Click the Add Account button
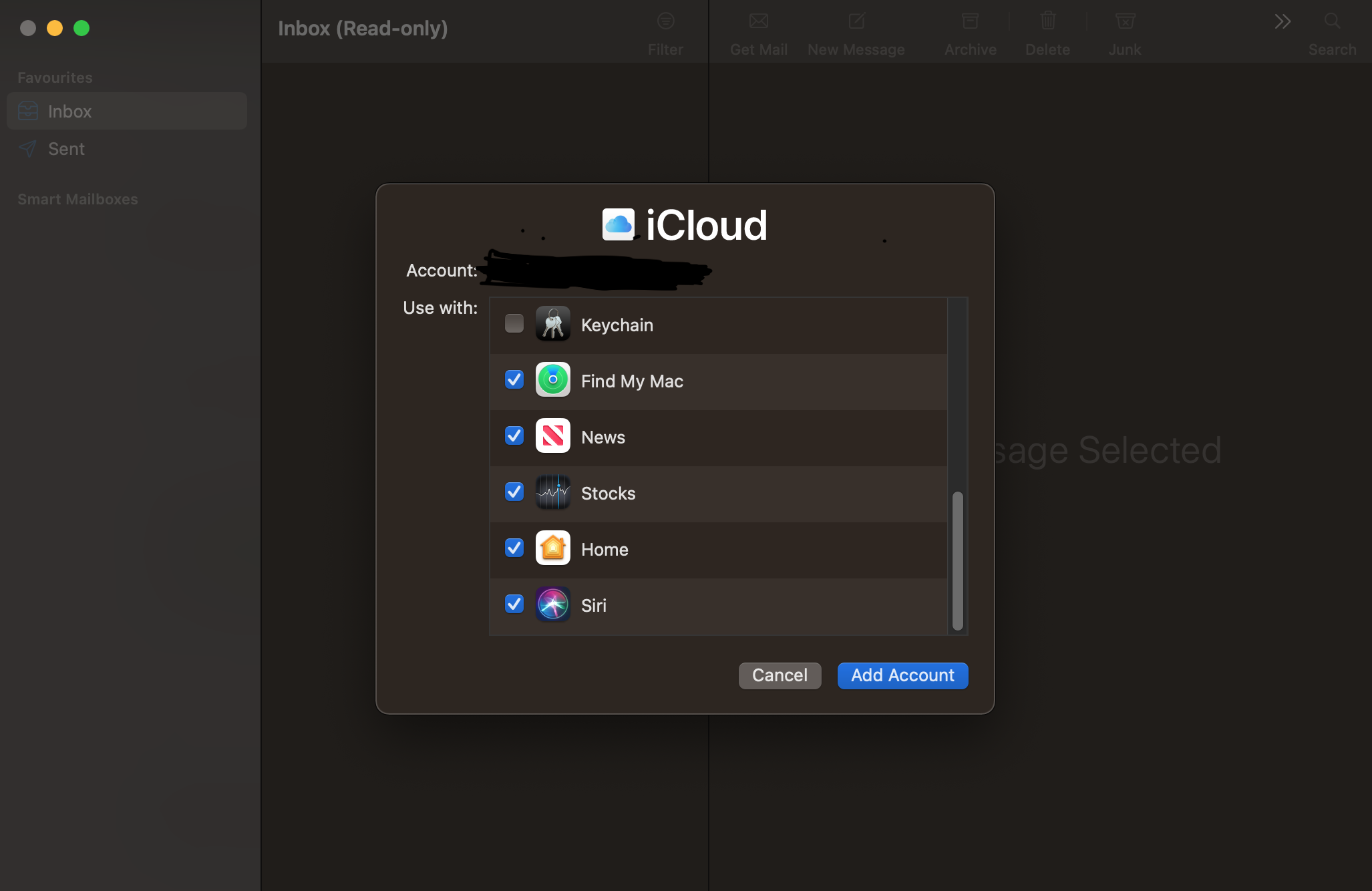 tap(902, 675)
